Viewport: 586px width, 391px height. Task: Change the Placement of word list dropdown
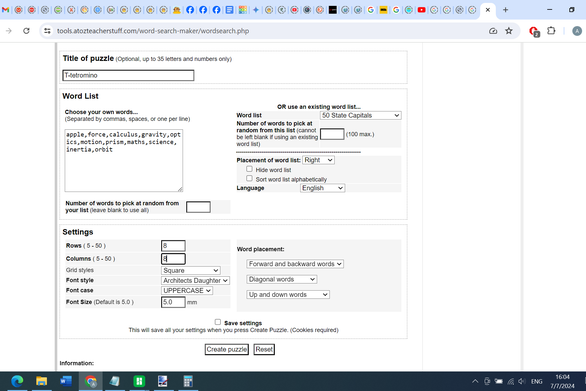pos(318,160)
